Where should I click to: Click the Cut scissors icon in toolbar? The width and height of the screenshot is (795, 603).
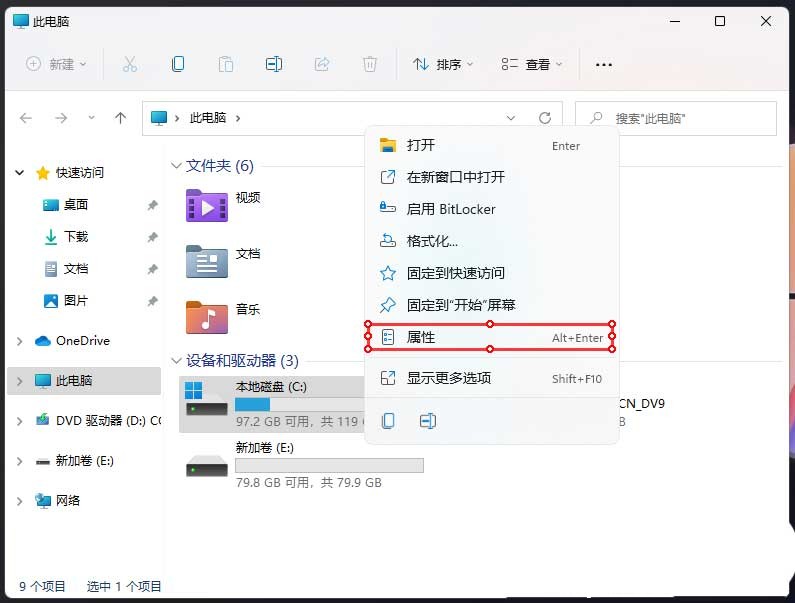point(130,64)
